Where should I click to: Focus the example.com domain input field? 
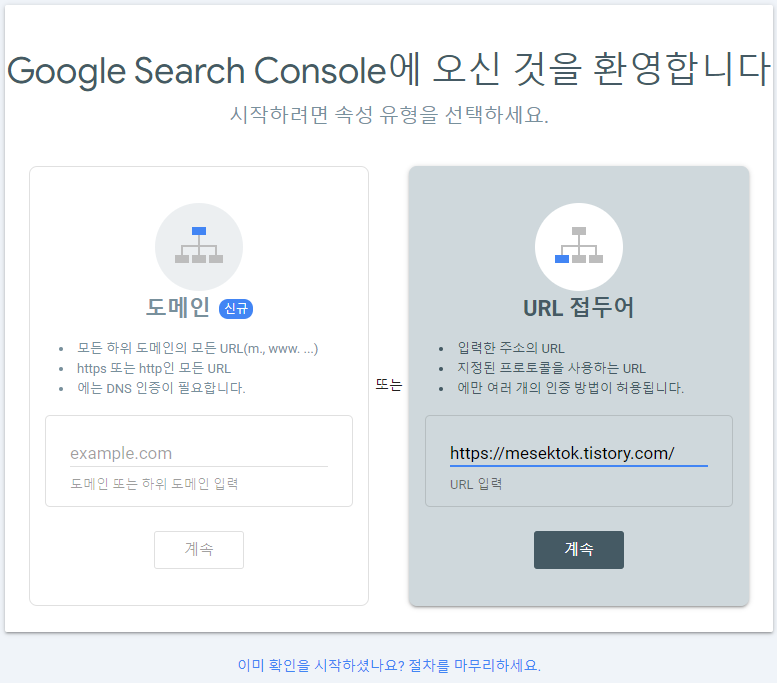(x=199, y=453)
